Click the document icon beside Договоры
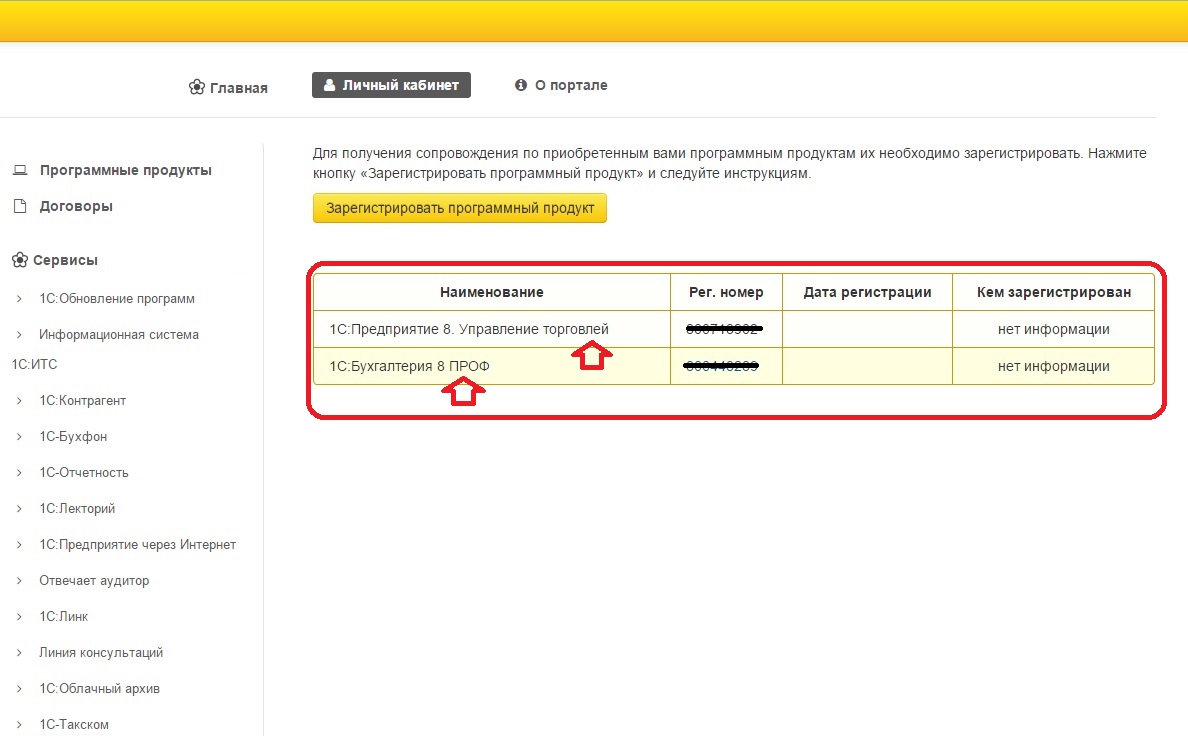Viewport: 1188px width, 736px height. point(19,206)
